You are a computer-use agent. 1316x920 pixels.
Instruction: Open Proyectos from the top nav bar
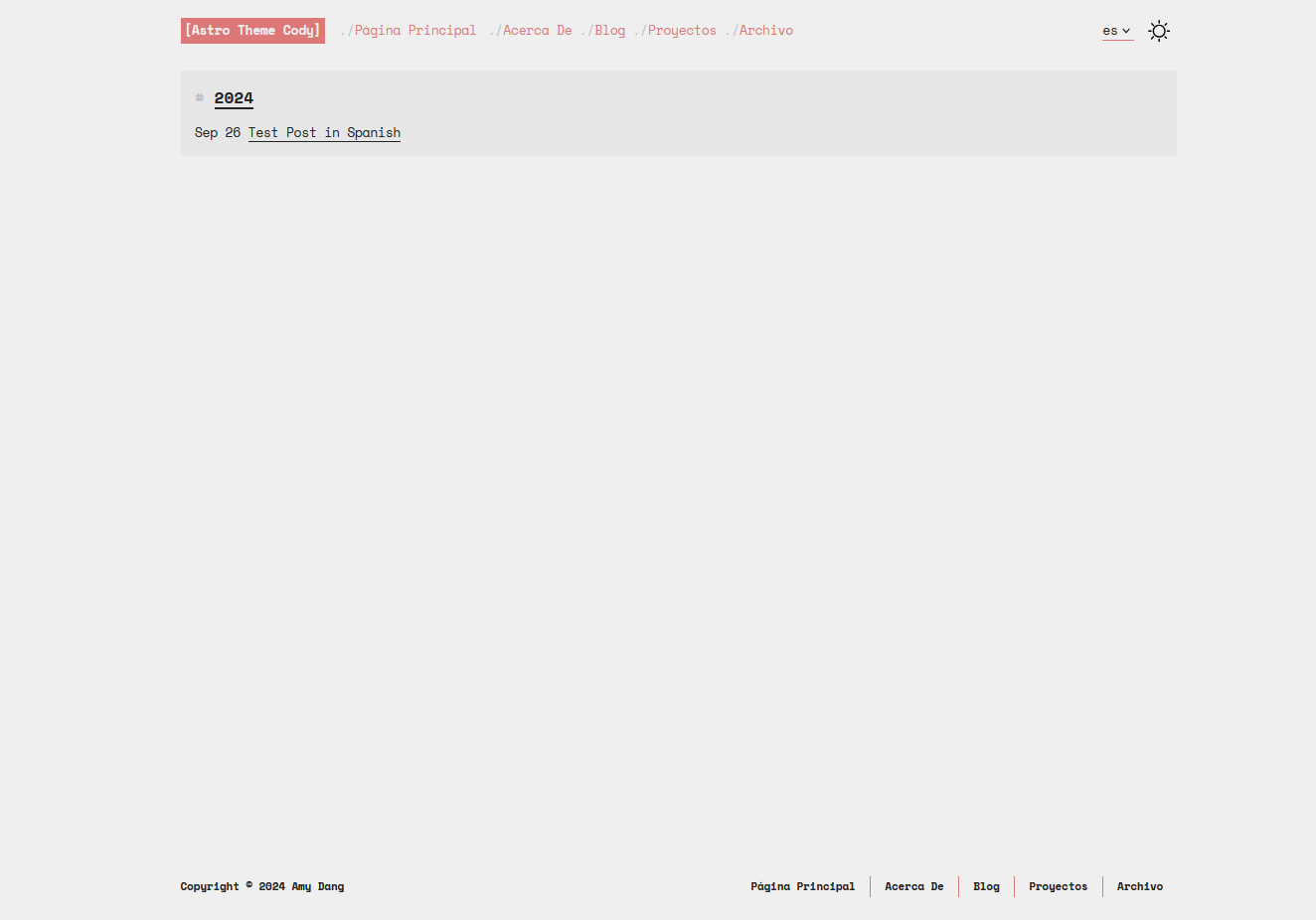coord(682,31)
